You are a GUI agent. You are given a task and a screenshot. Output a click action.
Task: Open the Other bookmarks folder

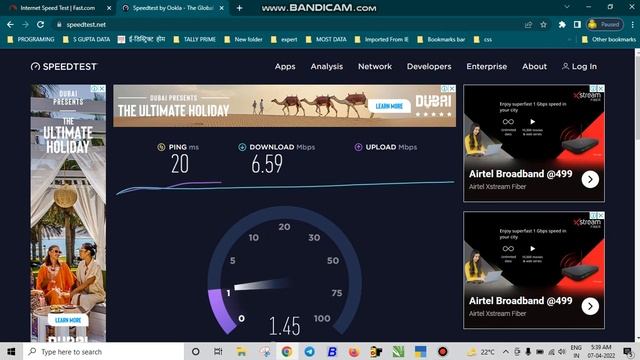[609, 40]
